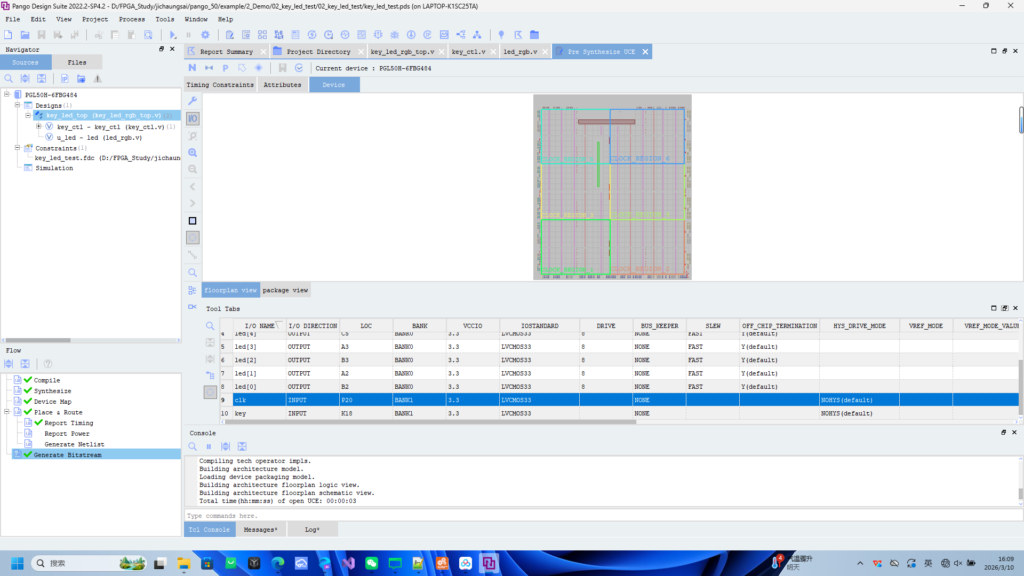Select the wrench tool in device view

[x=193, y=102]
